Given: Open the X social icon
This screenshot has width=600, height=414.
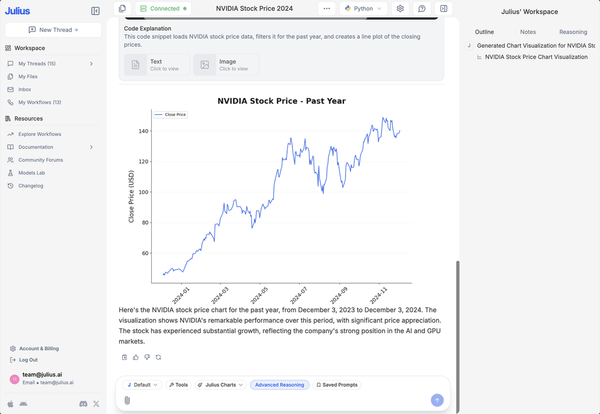Looking at the screenshot, I should (96, 404).
